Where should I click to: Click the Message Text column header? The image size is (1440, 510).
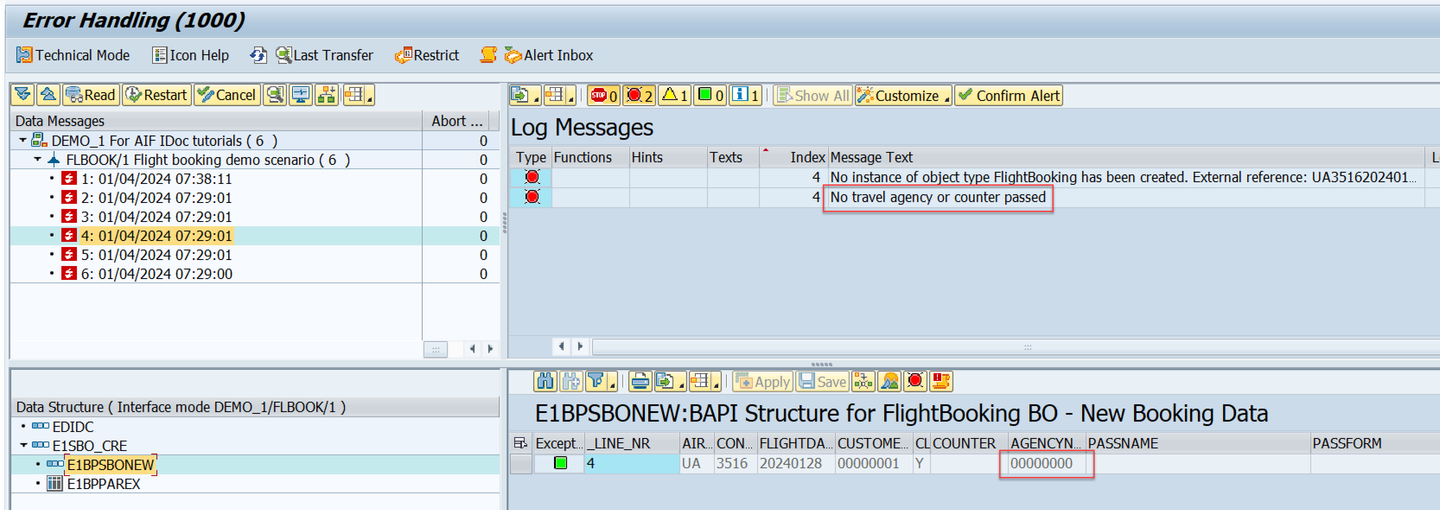[1126, 157]
